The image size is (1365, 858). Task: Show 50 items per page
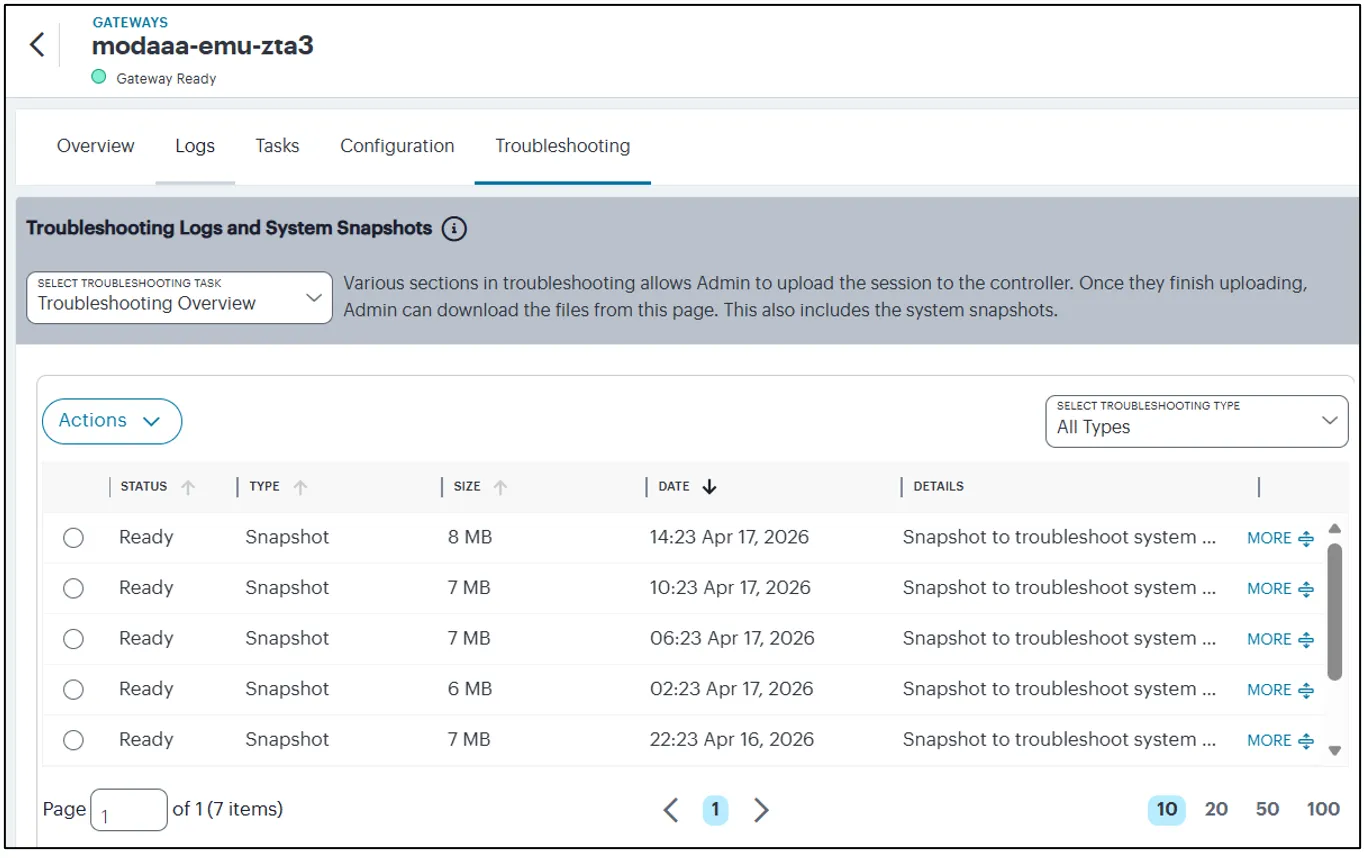tap(1267, 809)
